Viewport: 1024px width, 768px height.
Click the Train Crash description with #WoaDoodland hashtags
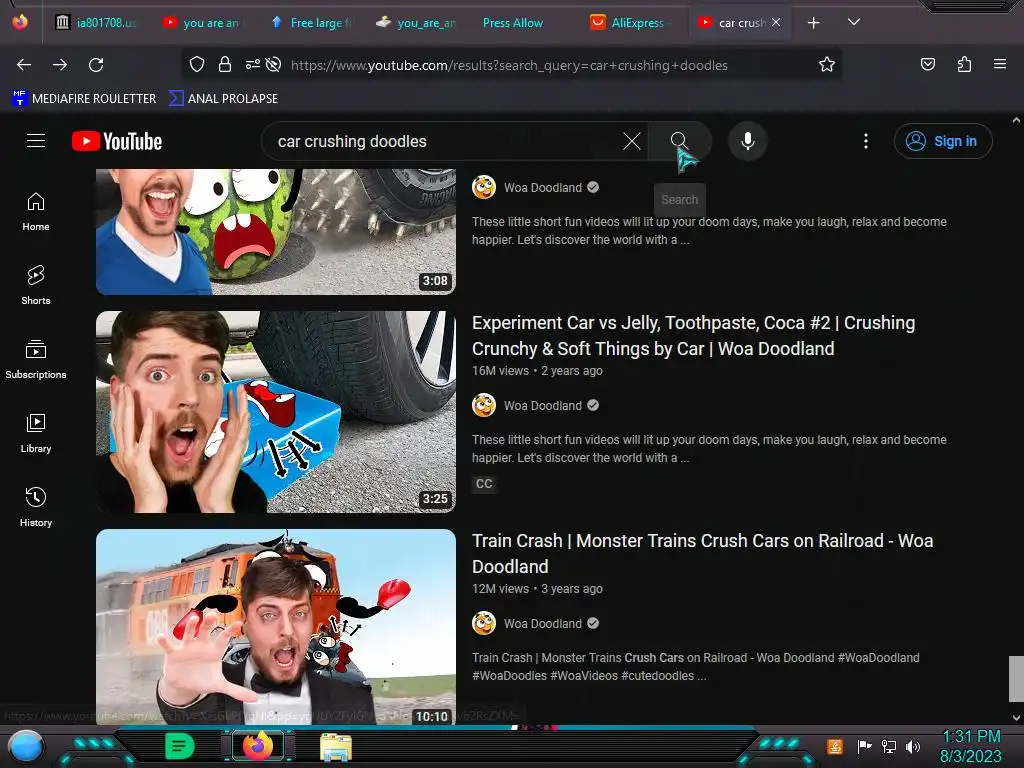pos(696,667)
